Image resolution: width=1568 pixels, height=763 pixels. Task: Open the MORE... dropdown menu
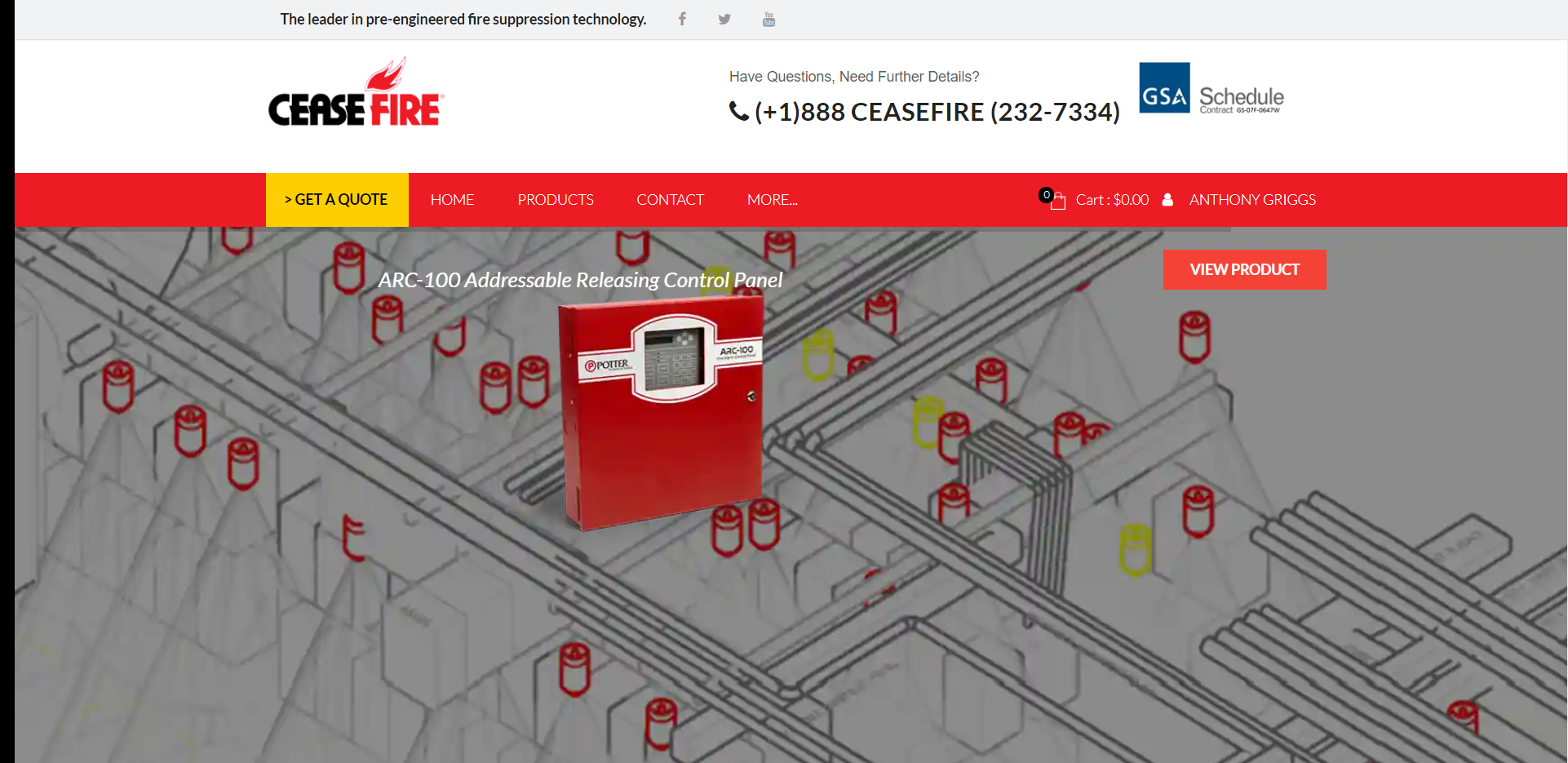(772, 199)
